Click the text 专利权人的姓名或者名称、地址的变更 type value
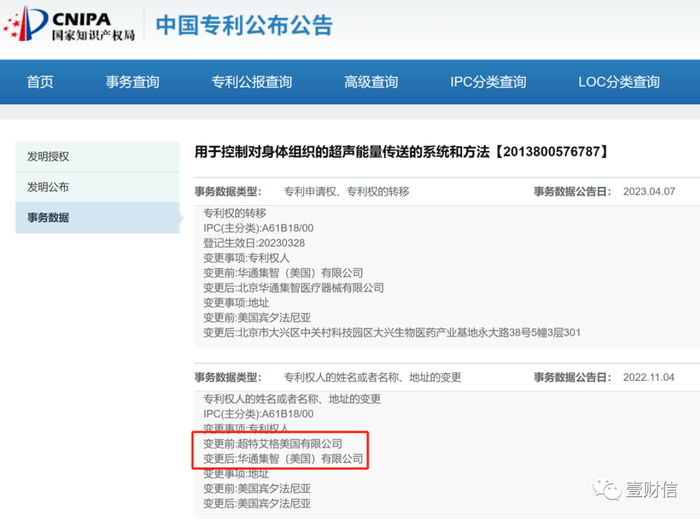Image resolution: width=700 pixels, height=521 pixels. tap(372, 377)
